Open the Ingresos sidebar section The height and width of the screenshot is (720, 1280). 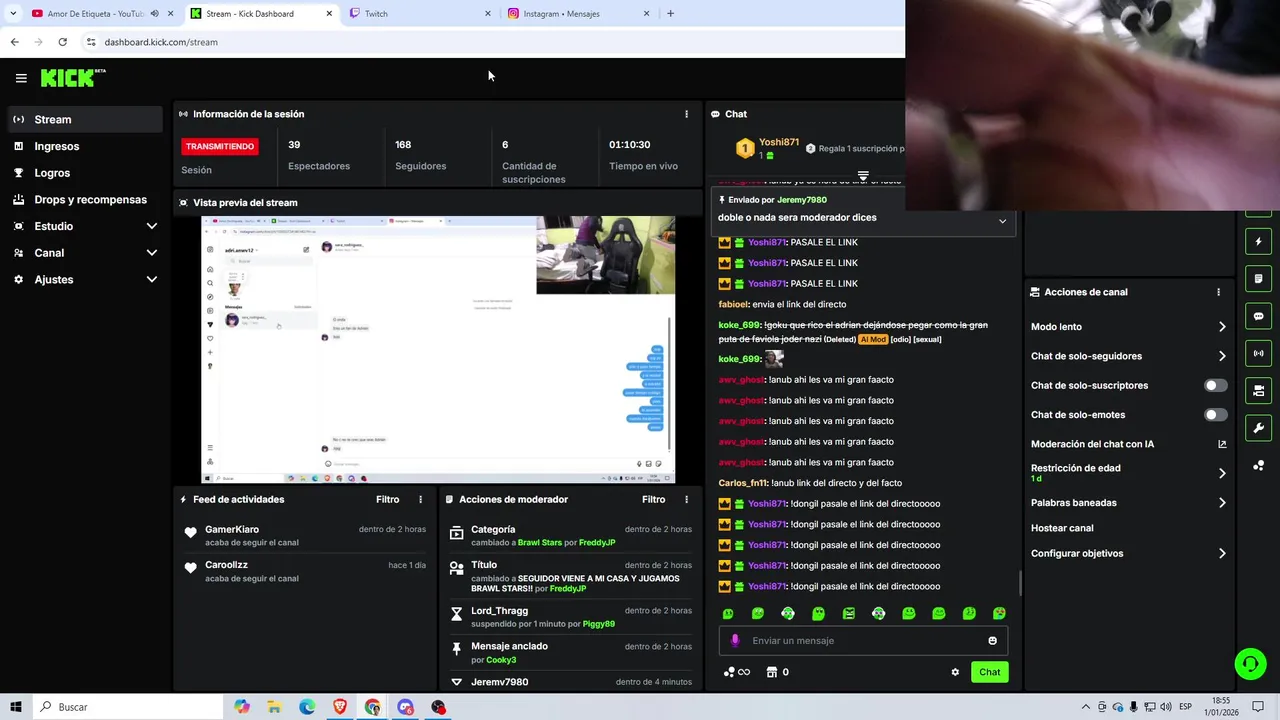(84, 146)
